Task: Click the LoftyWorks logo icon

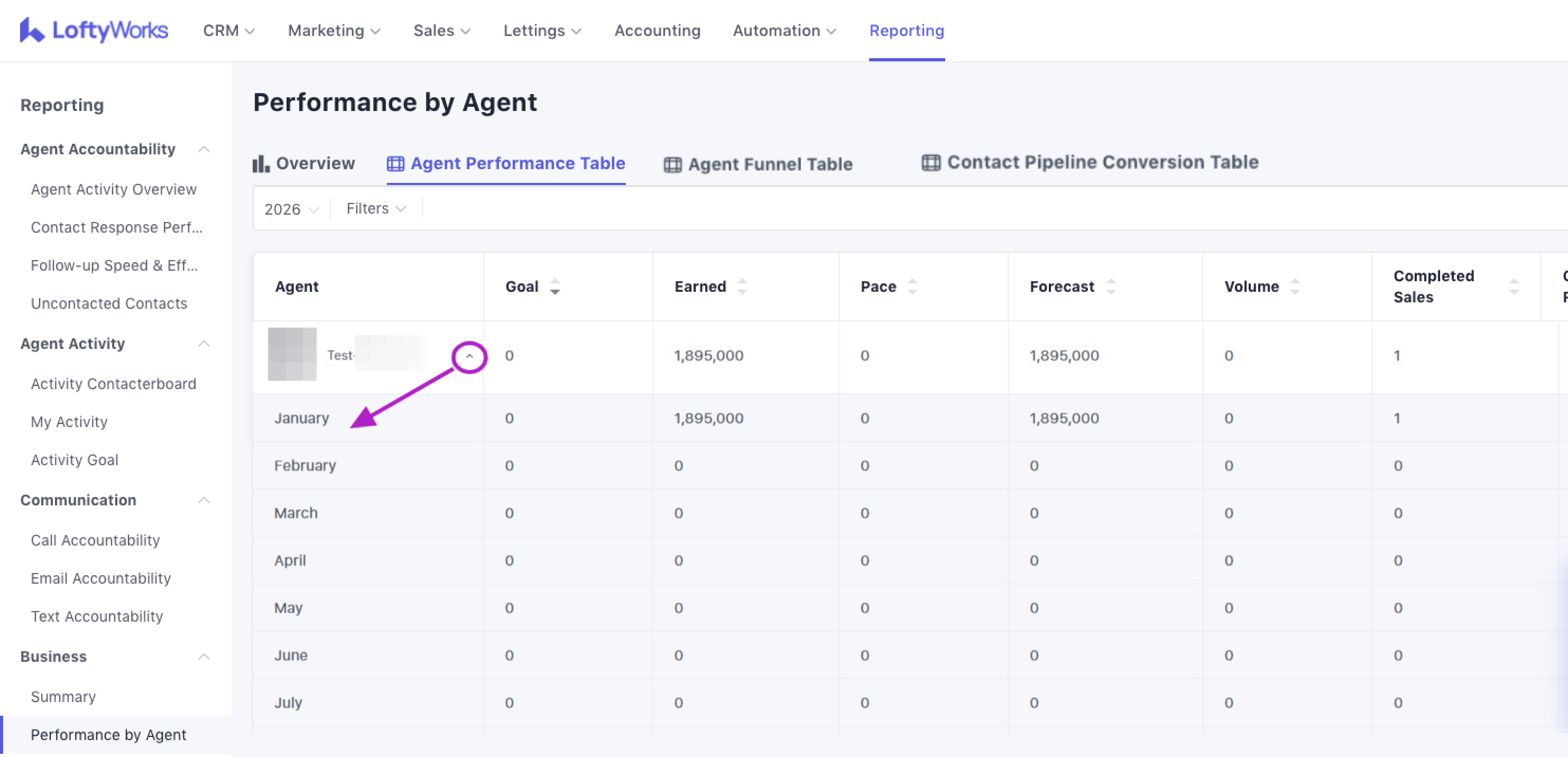Action: [x=32, y=30]
